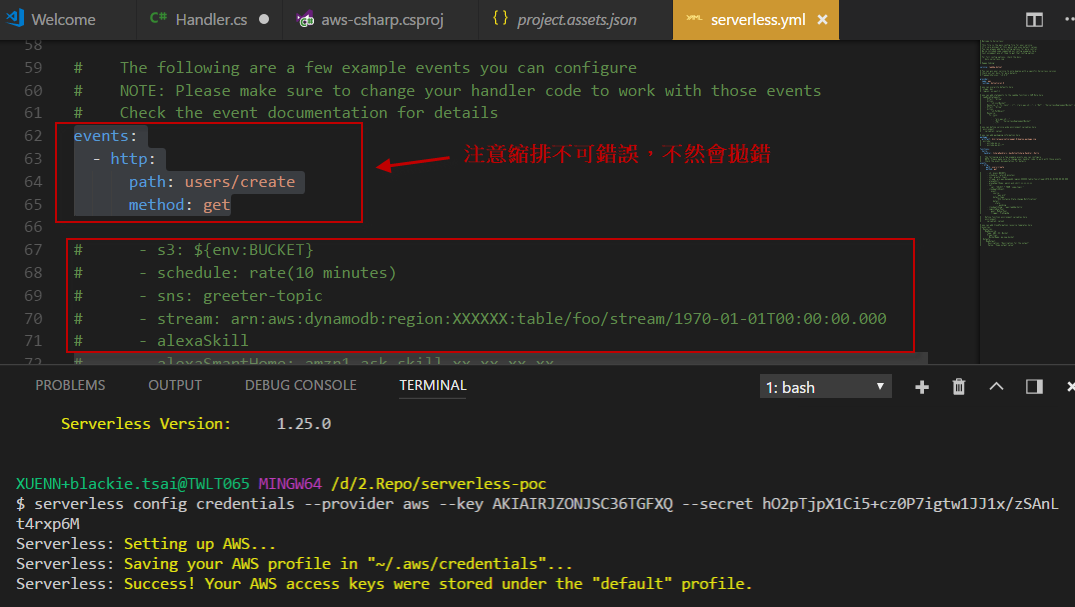The image size is (1075, 607).
Task: Open the OUTPUT panel tab
Action: pyautogui.click(x=175, y=385)
